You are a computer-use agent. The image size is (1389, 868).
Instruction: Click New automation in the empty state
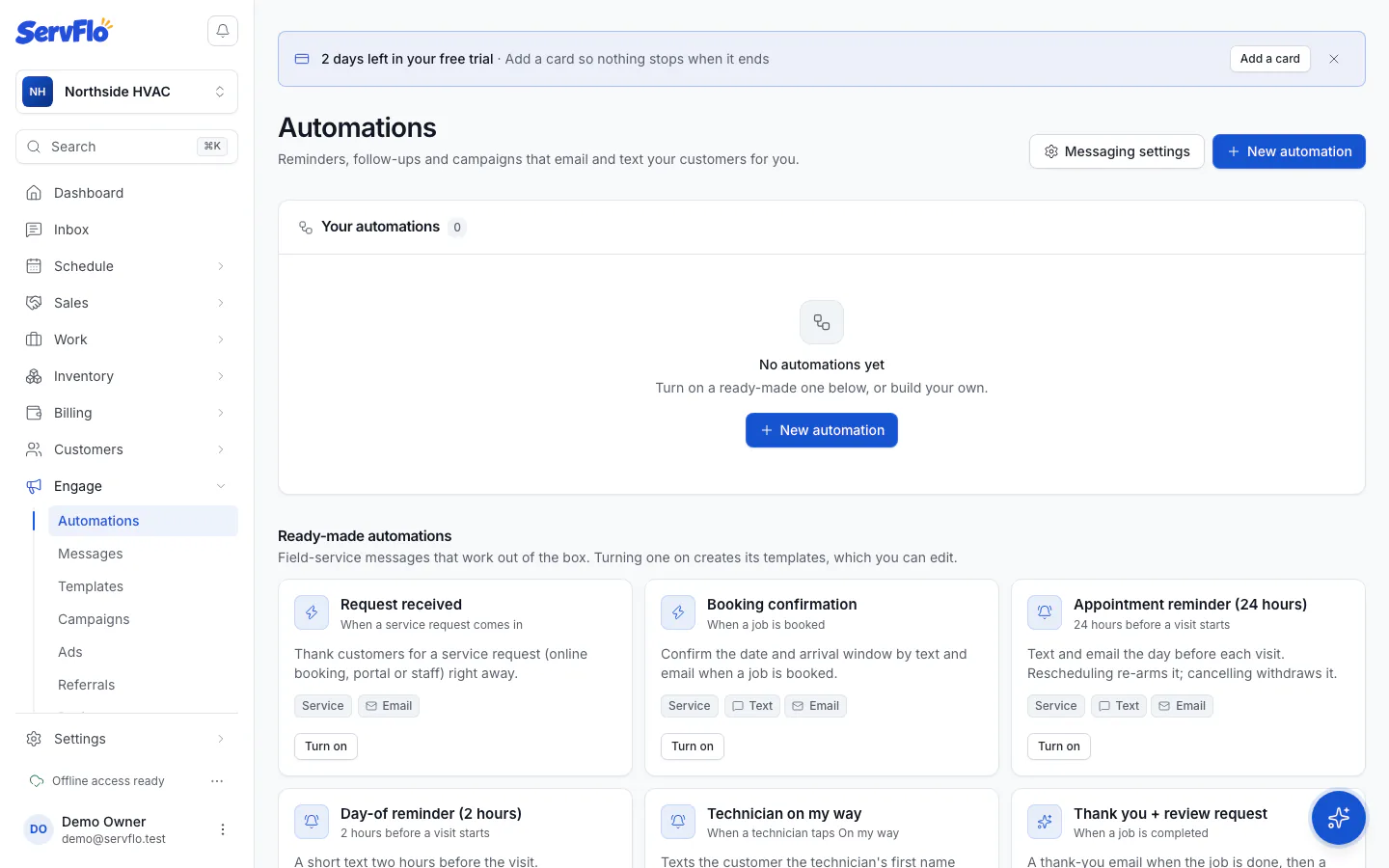(x=822, y=430)
